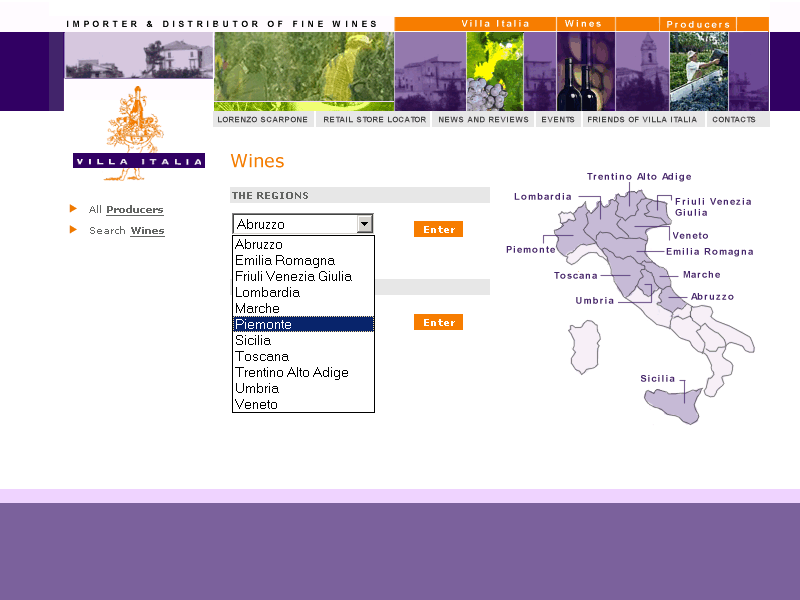This screenshot has height=600, width=800.
Task: Click Veneto label on the map
Action: tap(690, 236)
